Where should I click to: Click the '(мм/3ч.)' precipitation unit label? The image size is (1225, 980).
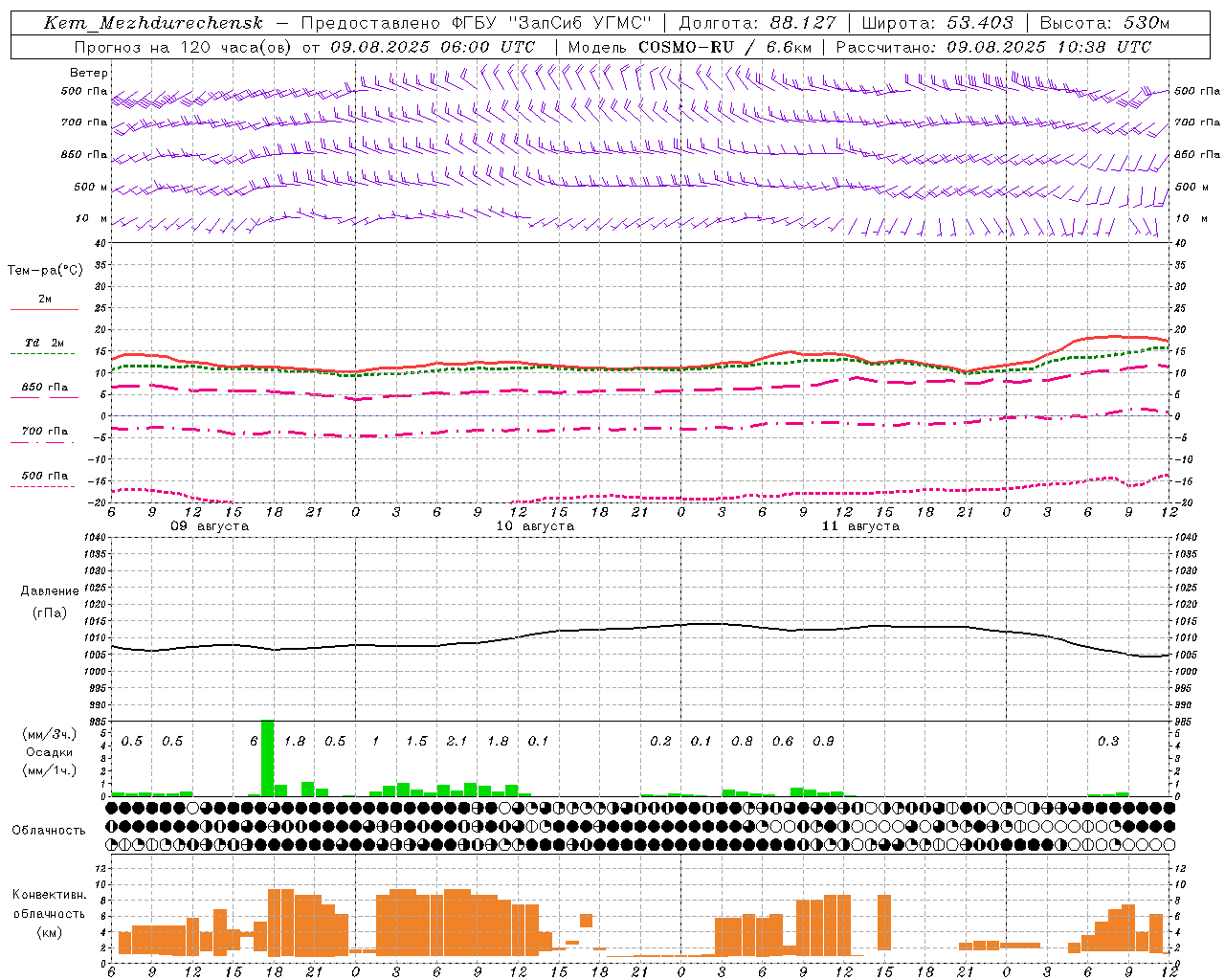pyautogui.click(x=49, y=734)
